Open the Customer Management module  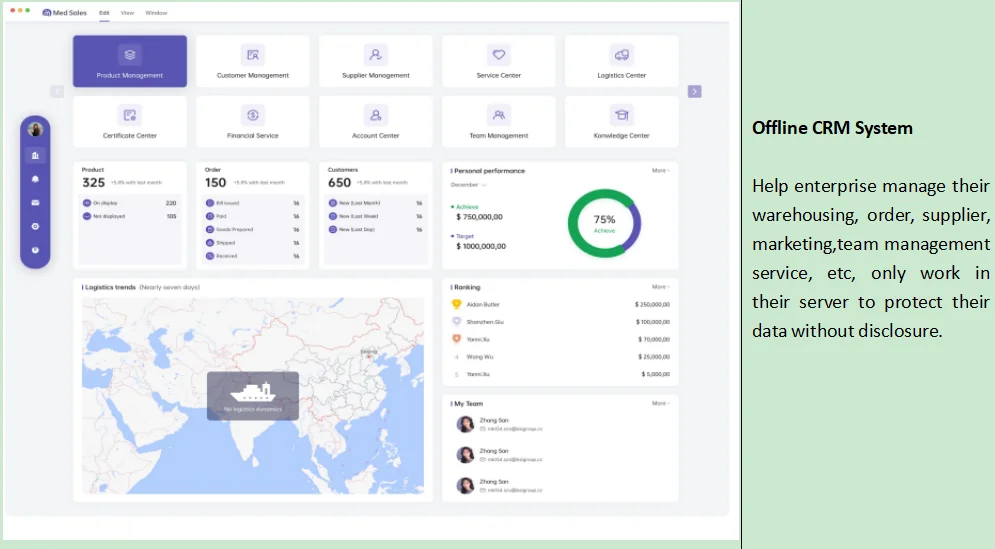(x=253, y=61)
